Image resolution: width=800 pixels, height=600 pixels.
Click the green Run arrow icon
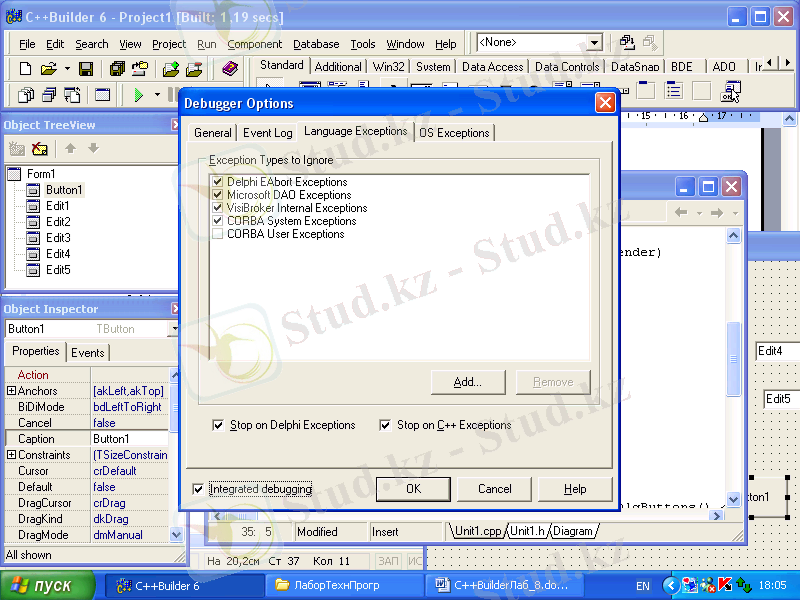coord(138,95)
